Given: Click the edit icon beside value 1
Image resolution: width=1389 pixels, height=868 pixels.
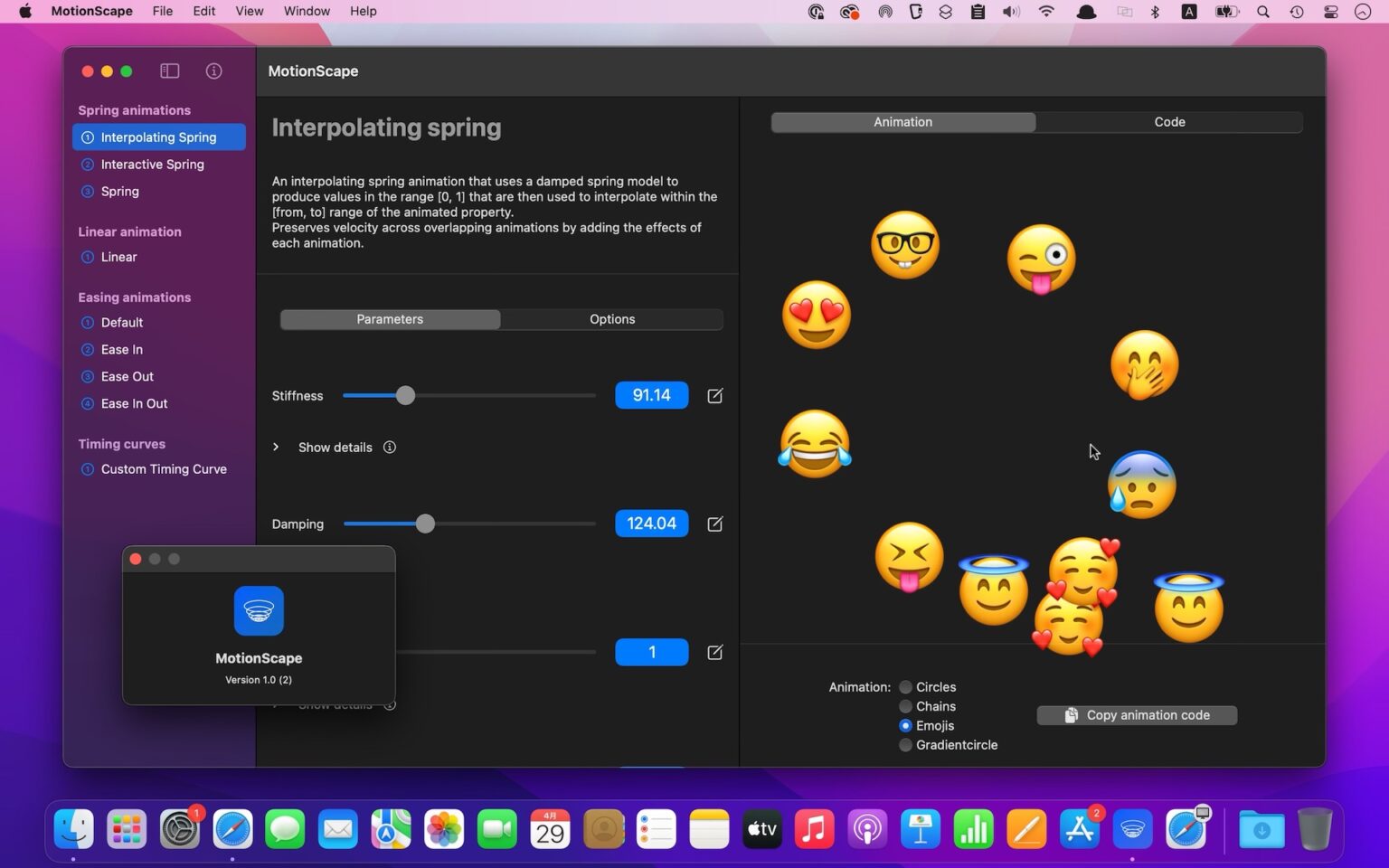Looking at the screenshot, I should [714, 653].
